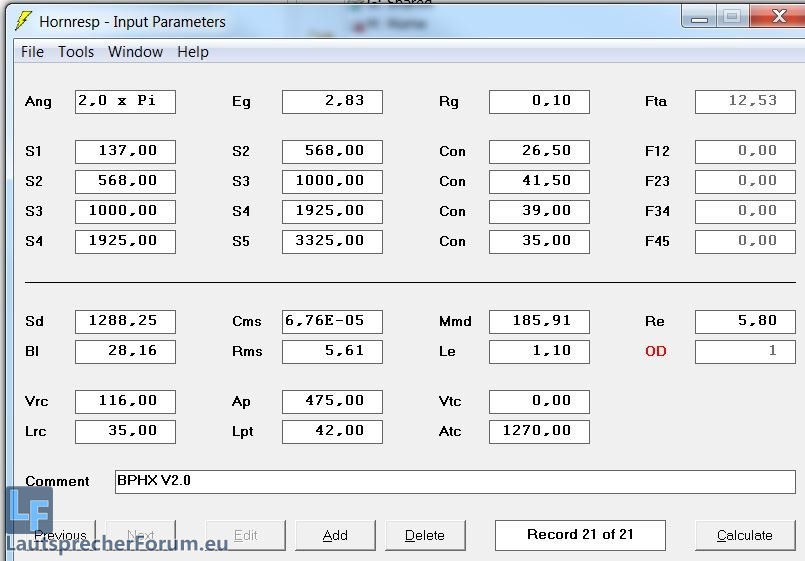This screenshot has width=805, height=561.
Task: Click the Eg value field
Action: pos(332,101)
